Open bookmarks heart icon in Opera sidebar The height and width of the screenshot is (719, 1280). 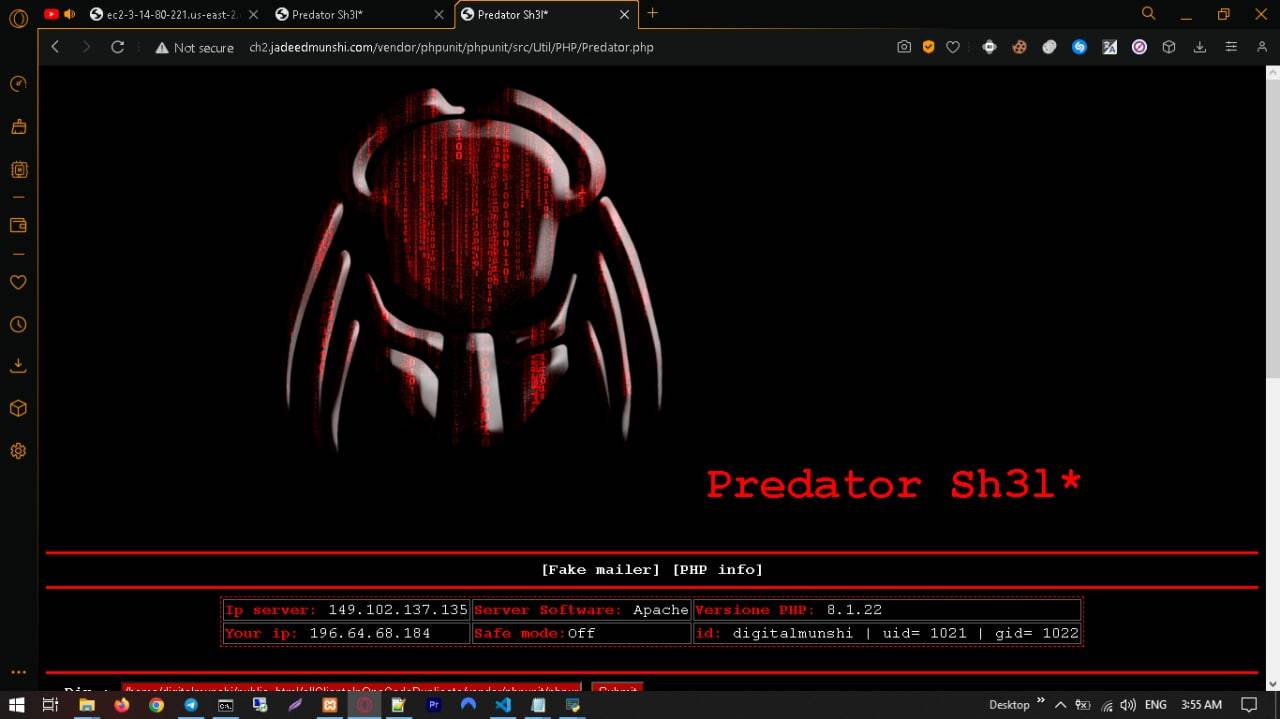click(x=18, y=282)
